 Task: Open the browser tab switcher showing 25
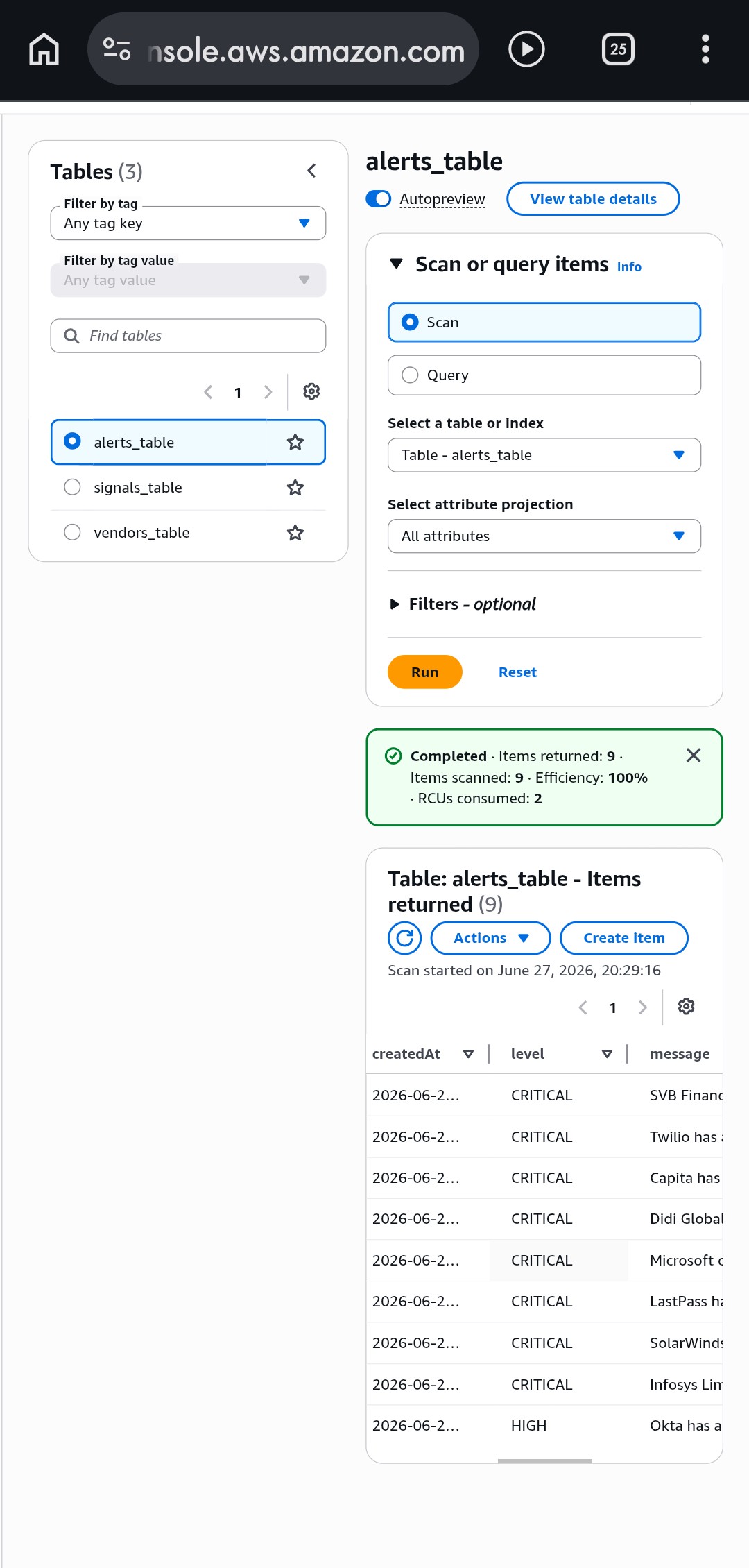coord(618,49)
